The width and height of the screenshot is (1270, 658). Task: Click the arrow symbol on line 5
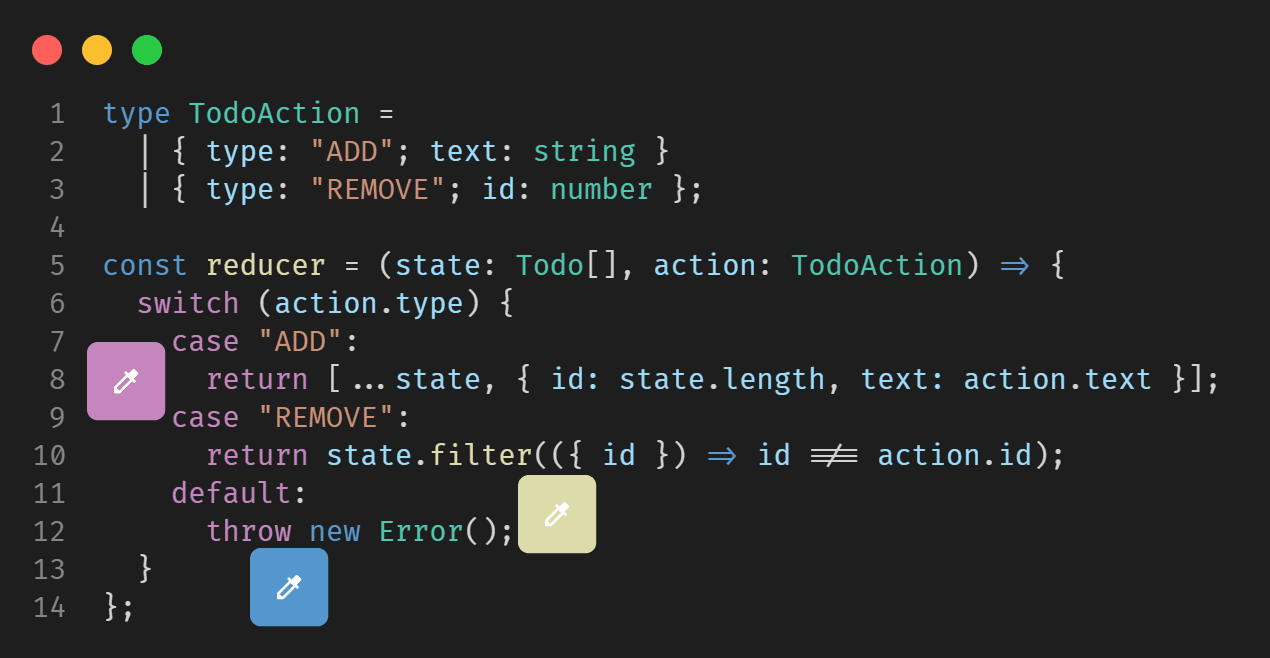pyautogui.click(x=1013, y=265)
